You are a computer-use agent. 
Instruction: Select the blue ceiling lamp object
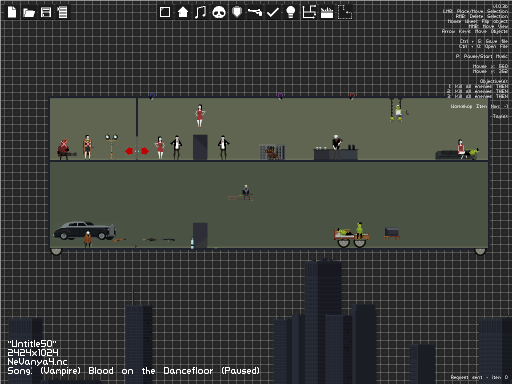(152, 96)
